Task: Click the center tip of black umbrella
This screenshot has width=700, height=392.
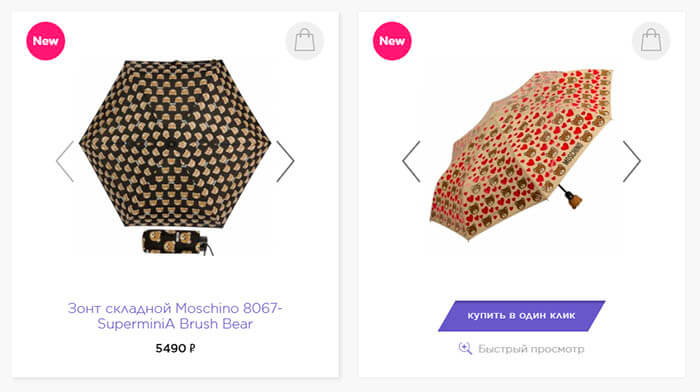Action: [x=170, y=144]
